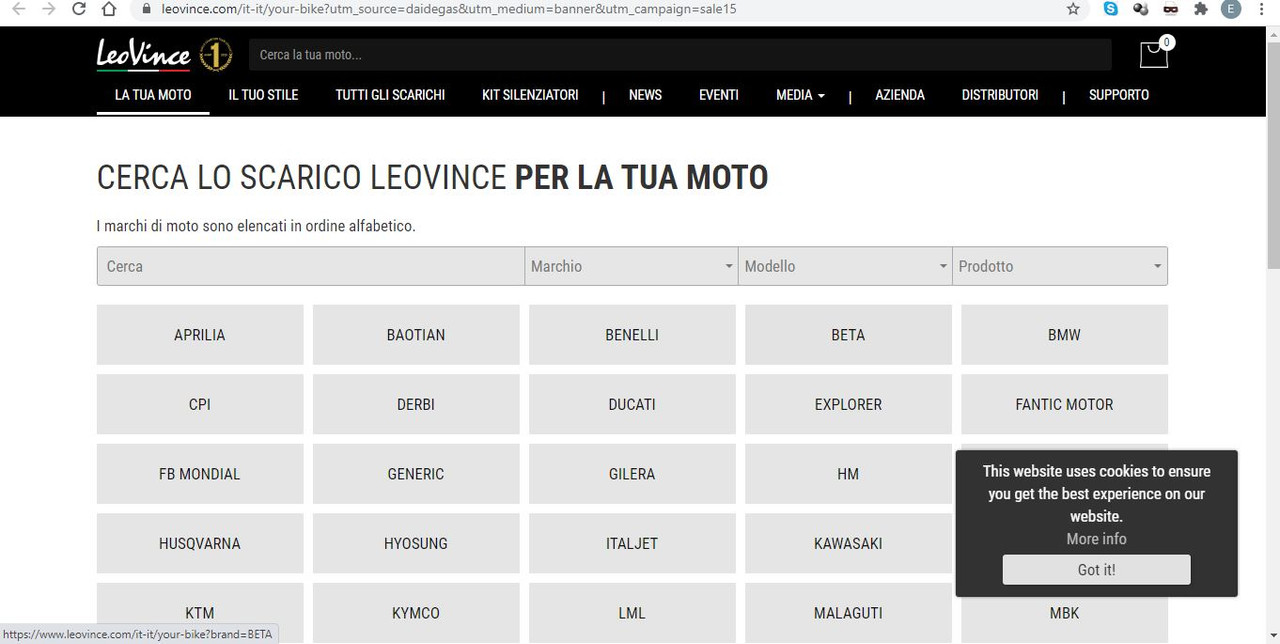Open the Marchio dropdown

coord(632,266)
